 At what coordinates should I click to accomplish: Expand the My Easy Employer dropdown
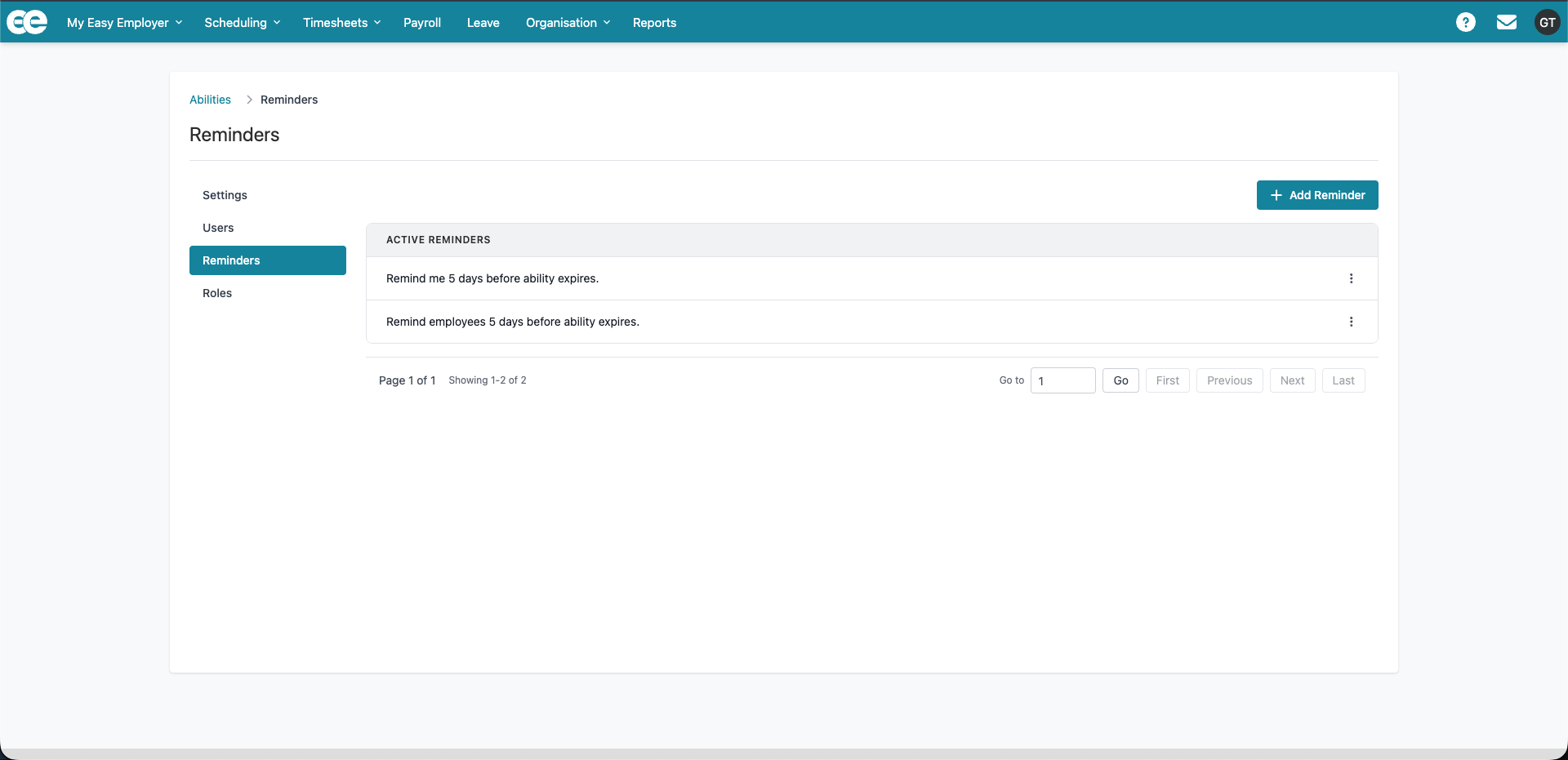[125, 23]
